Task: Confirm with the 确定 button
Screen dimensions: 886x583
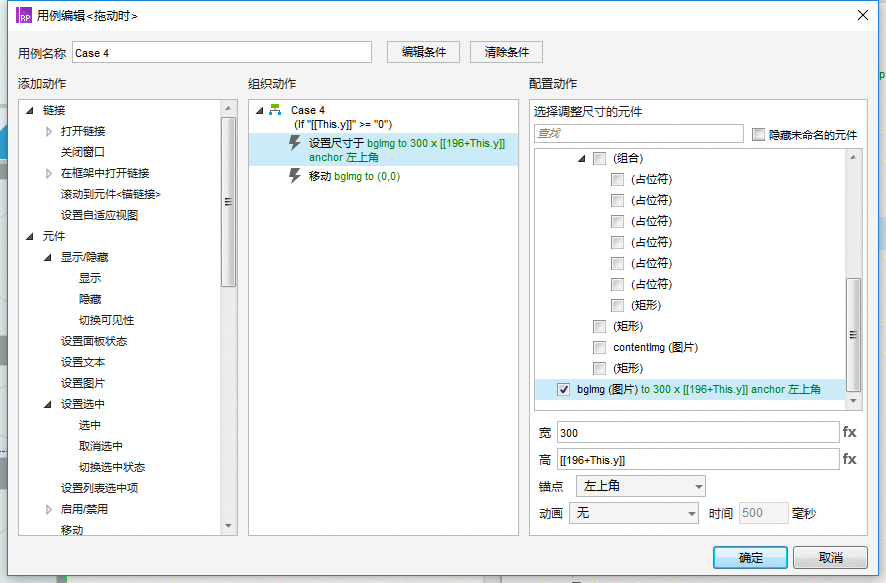Action: [x=750, y=557]
